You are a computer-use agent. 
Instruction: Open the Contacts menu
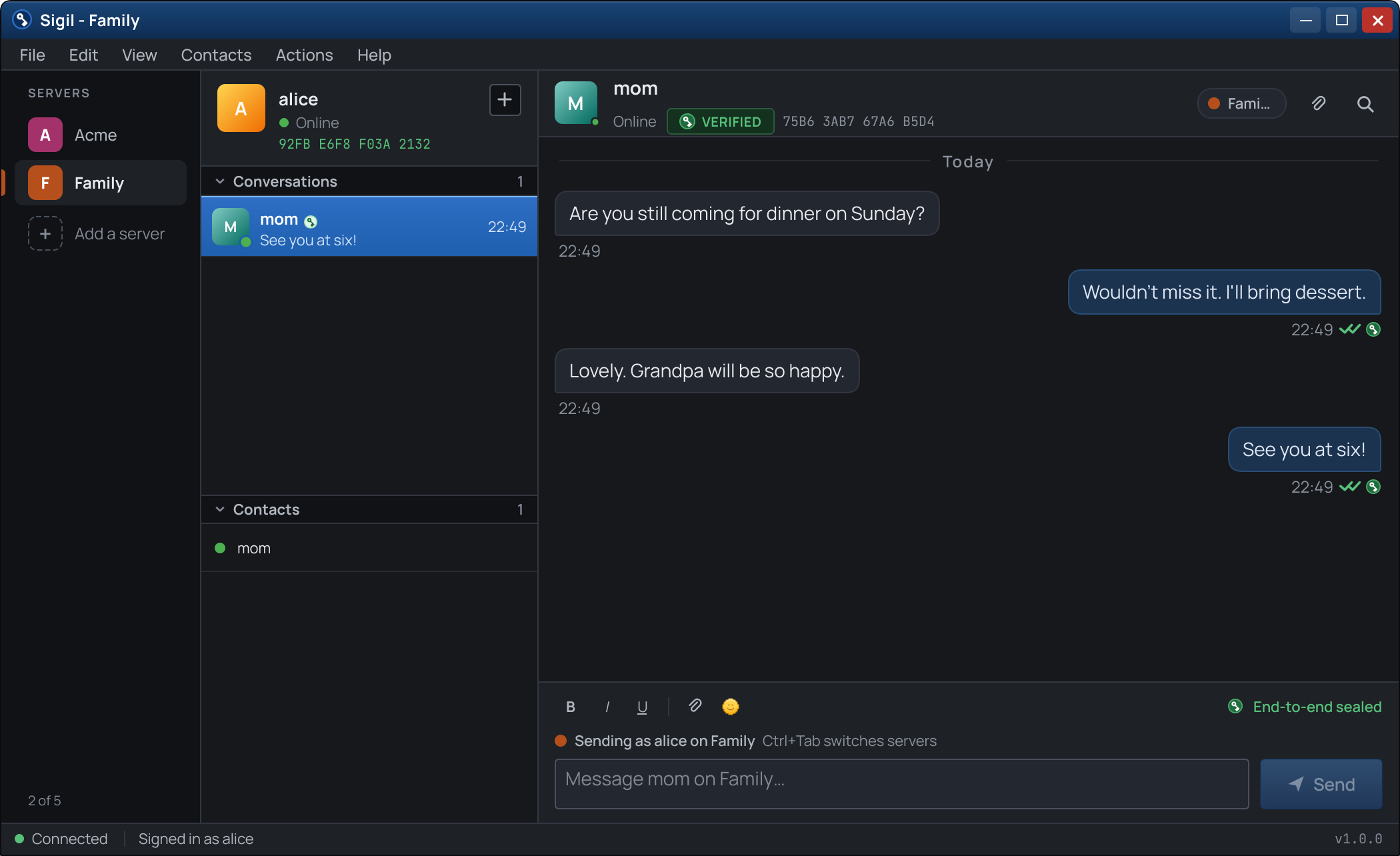[x=216, y=55]
